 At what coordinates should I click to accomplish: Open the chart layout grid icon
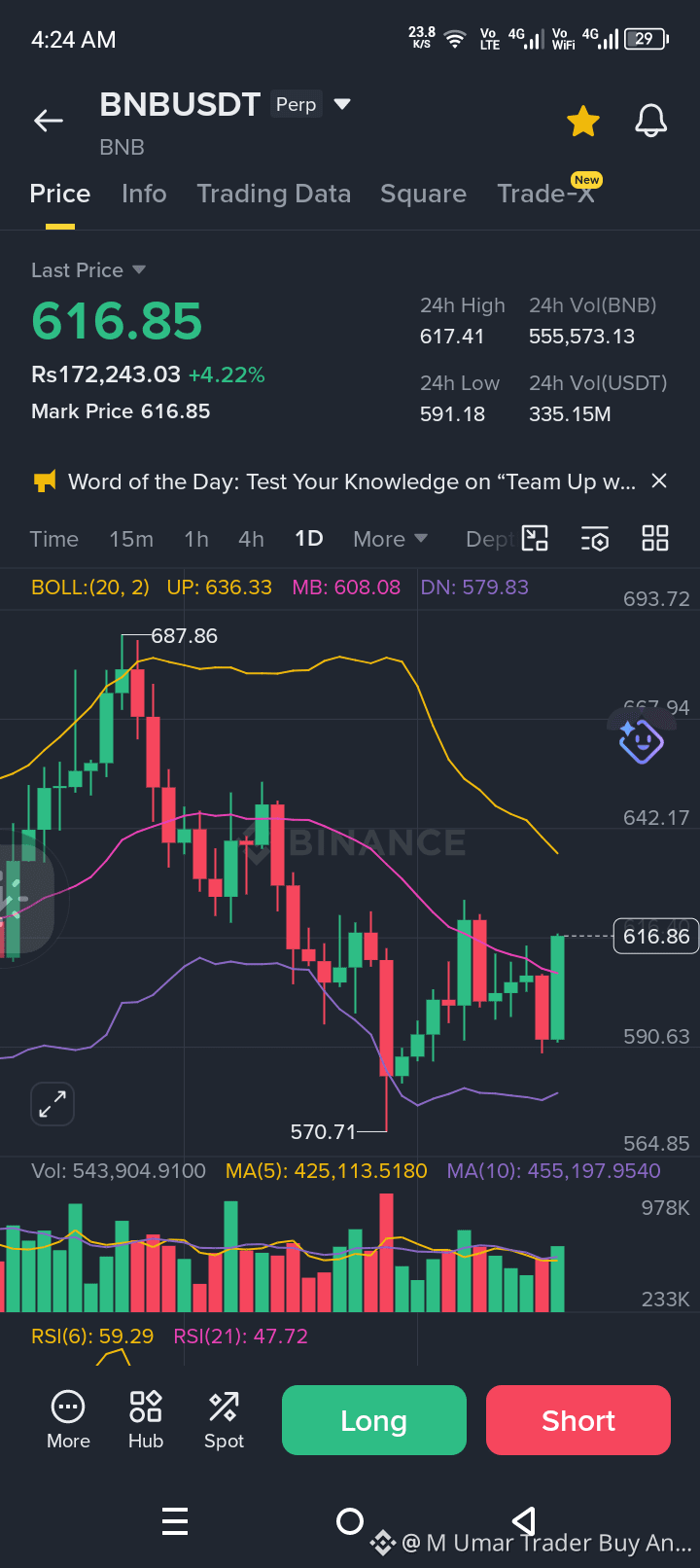(x=655, y=538)
